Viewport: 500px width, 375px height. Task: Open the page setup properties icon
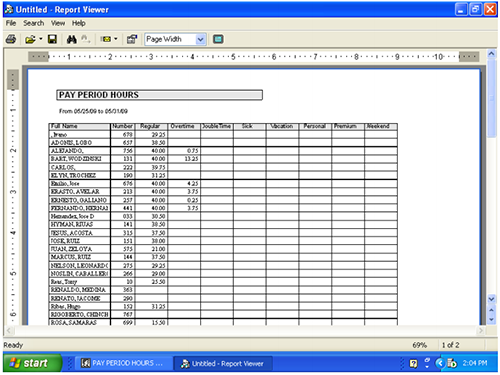tap(132, 39)
